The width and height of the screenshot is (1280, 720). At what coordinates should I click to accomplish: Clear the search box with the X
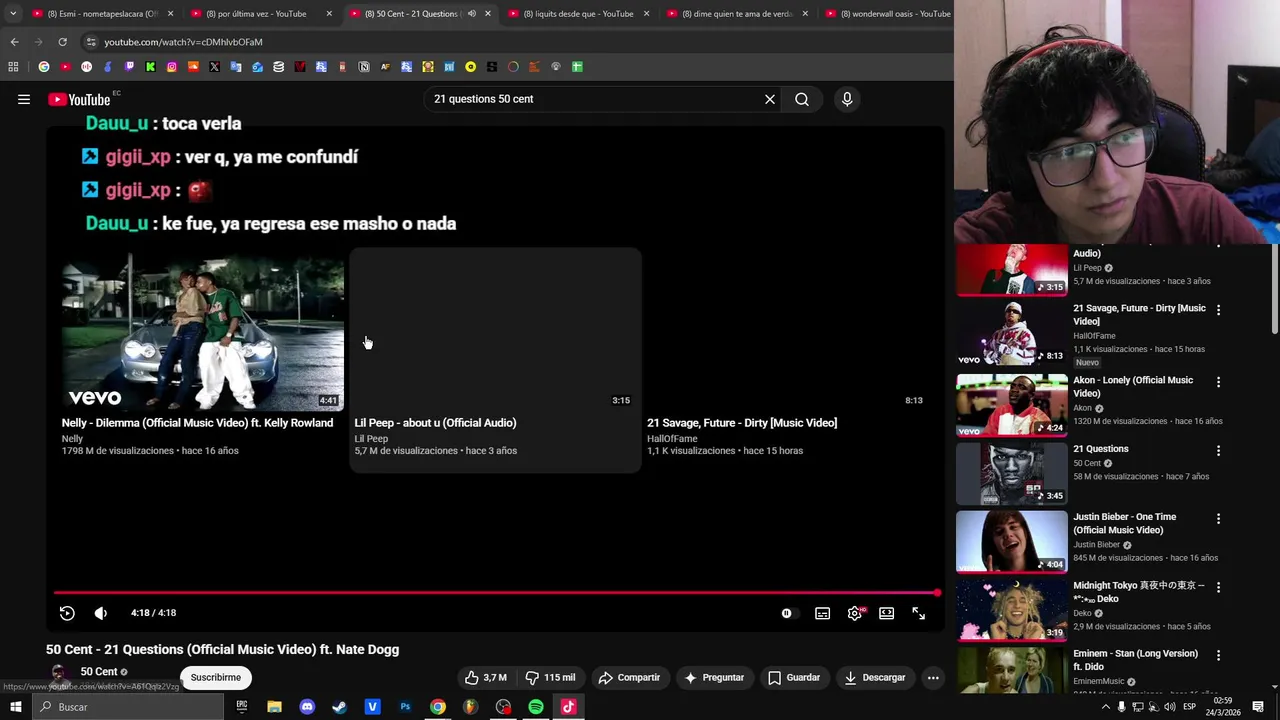pyautogui.click(x=770, y=99)
